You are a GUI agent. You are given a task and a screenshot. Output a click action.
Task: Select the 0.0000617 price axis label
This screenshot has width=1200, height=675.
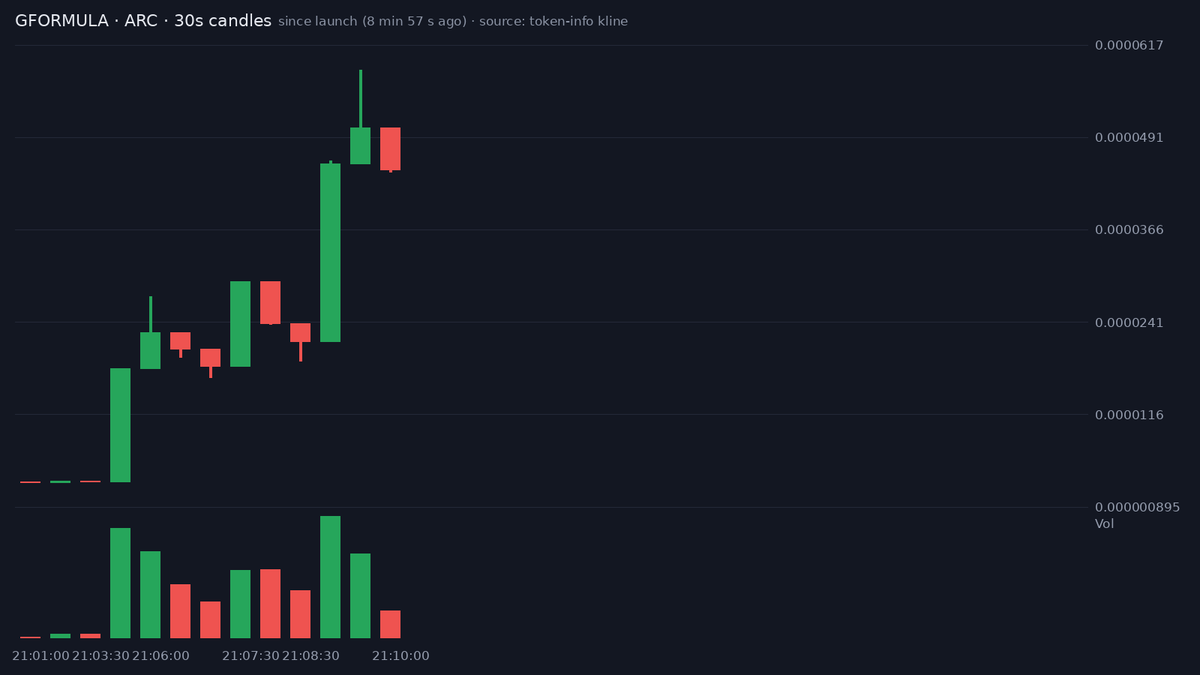tap(1129, 45)
